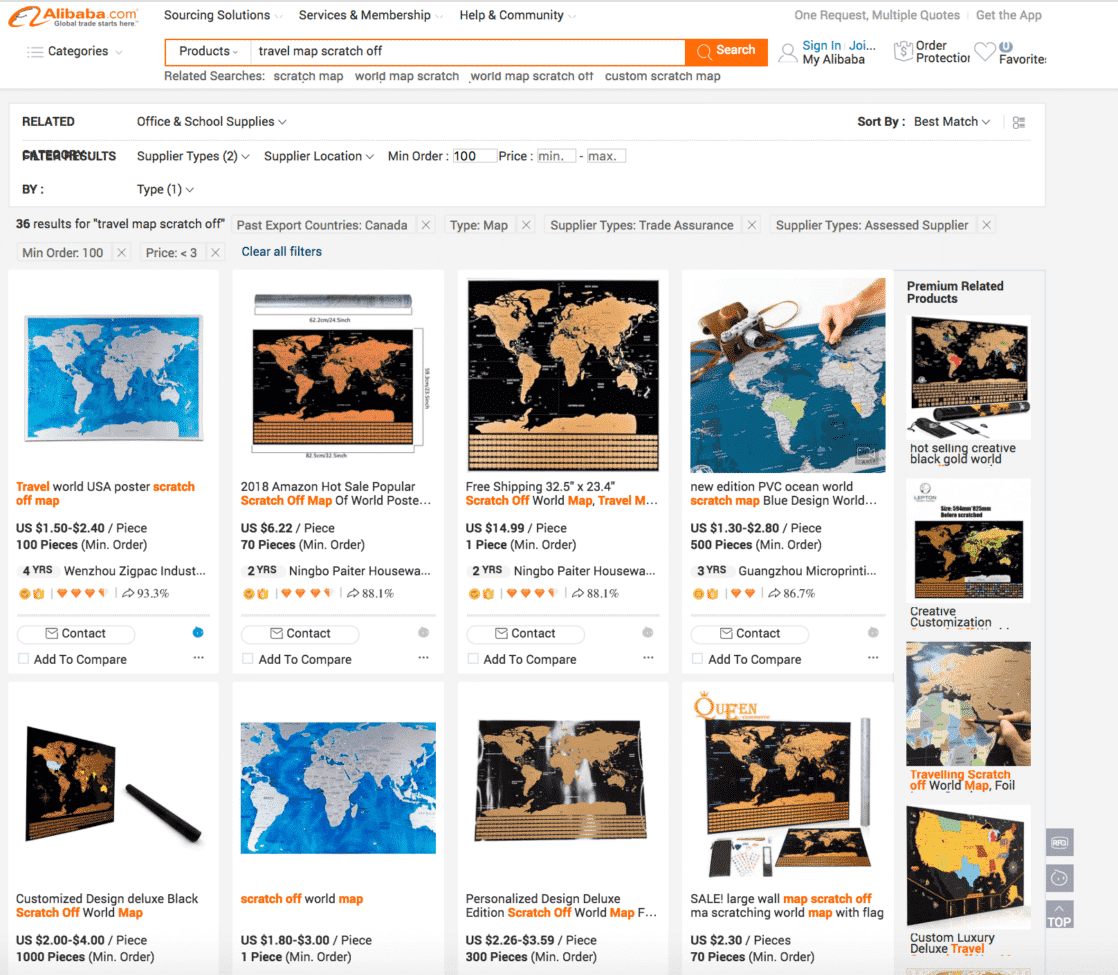Select related search 'scratch map'
The width and height of the screenshot is (1118, 975).
click(308, 76)
